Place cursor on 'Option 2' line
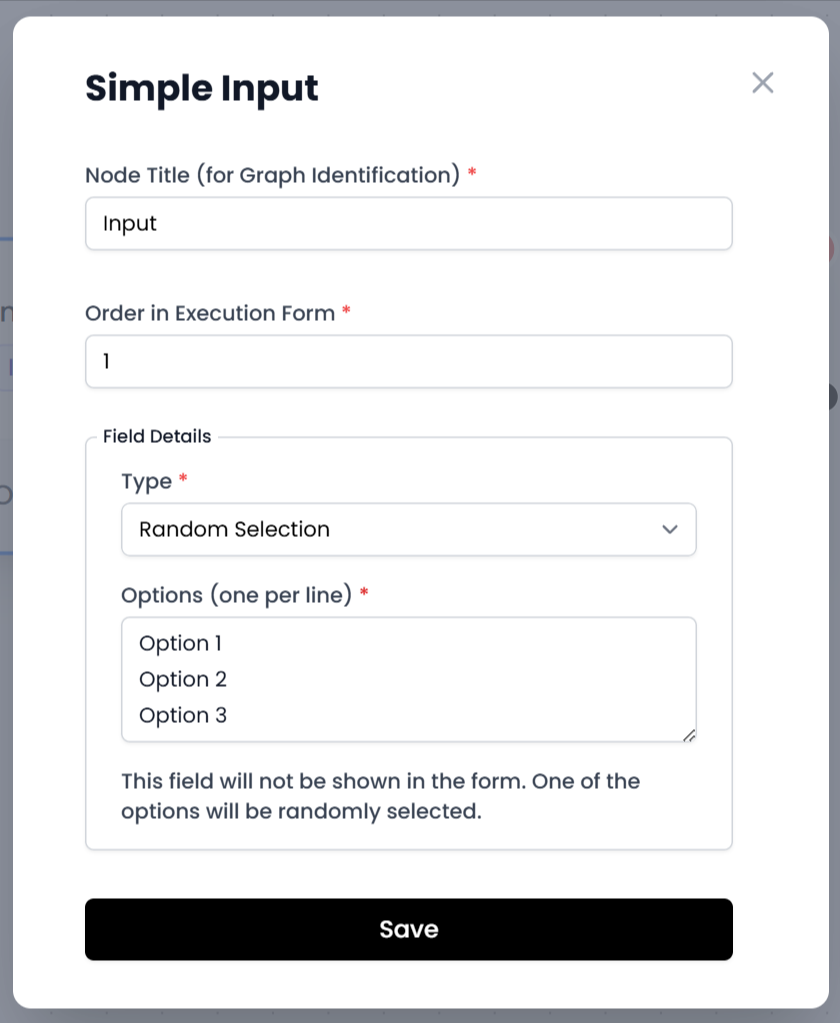The image size is (840, 1023). pyautogui.click(x=183, y=679)
